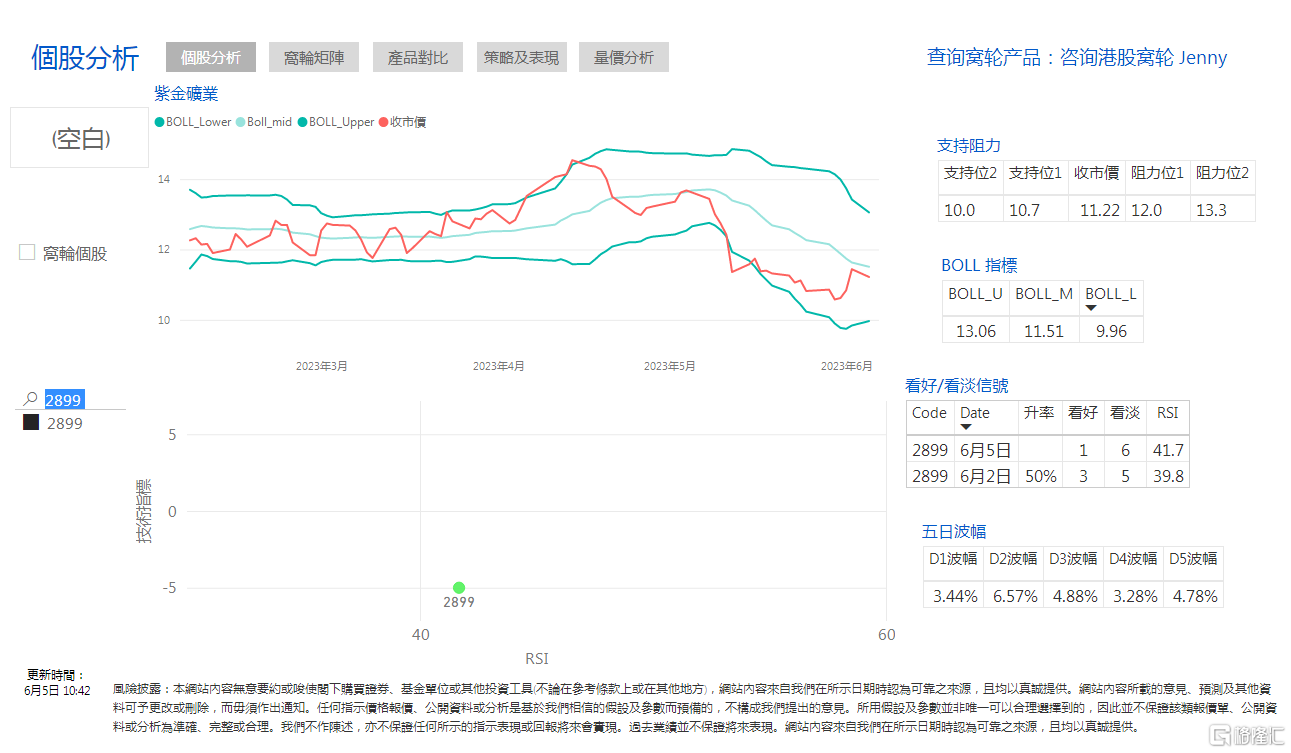Image resolution: width=1291 pixels, height=753 pixels.
Task: Click the 13.06 BOLL_U value
Action: (976, 331)
